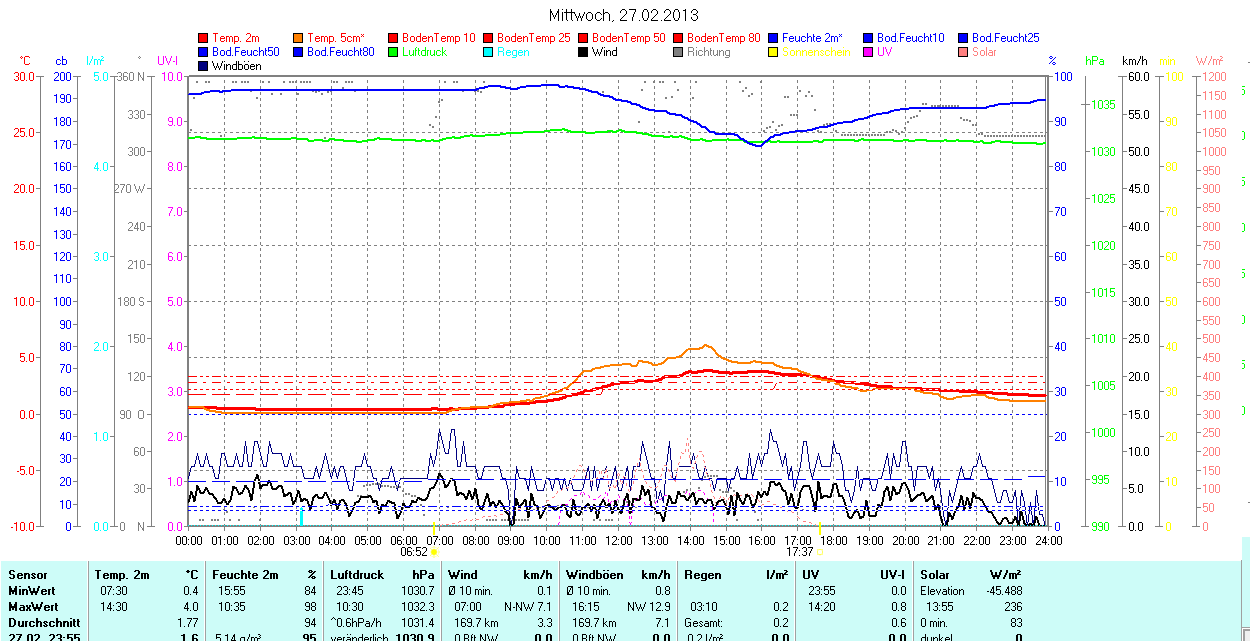Click the magenta UV legend marker
This screenshot has width=1250, height=641.
[x=868, y=52]
